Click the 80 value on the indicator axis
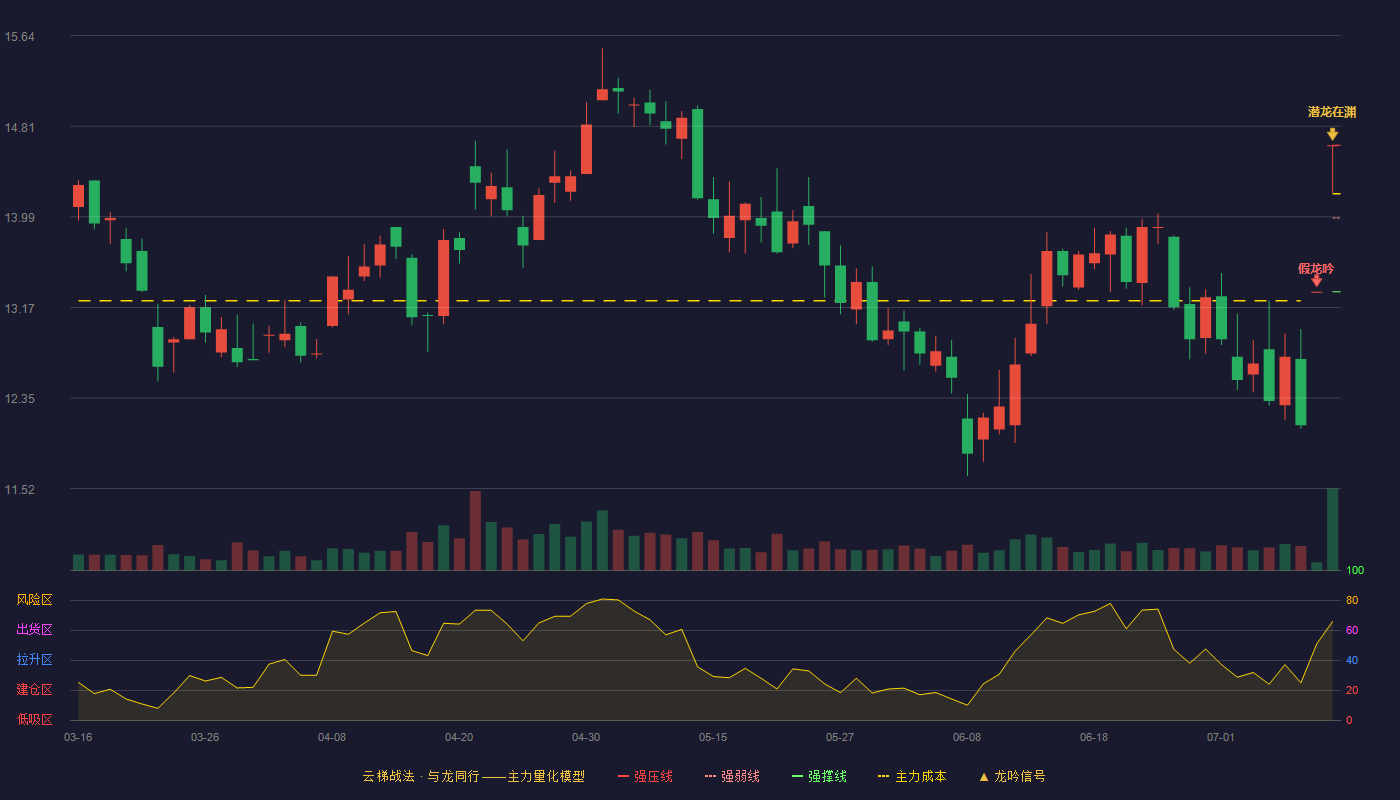 click(x=1352, y=600)
